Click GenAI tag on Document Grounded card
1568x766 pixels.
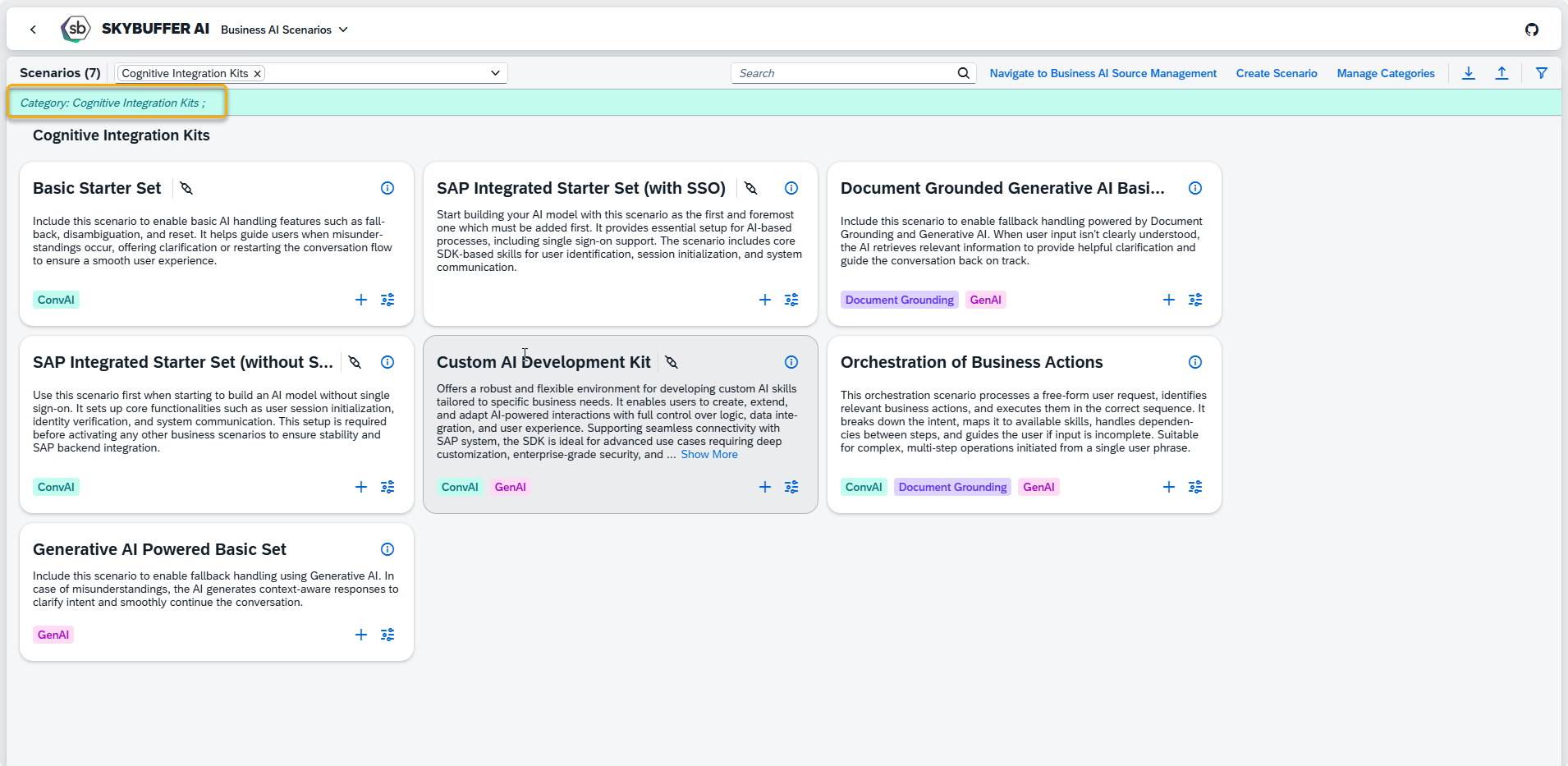(x=986, y=300)
